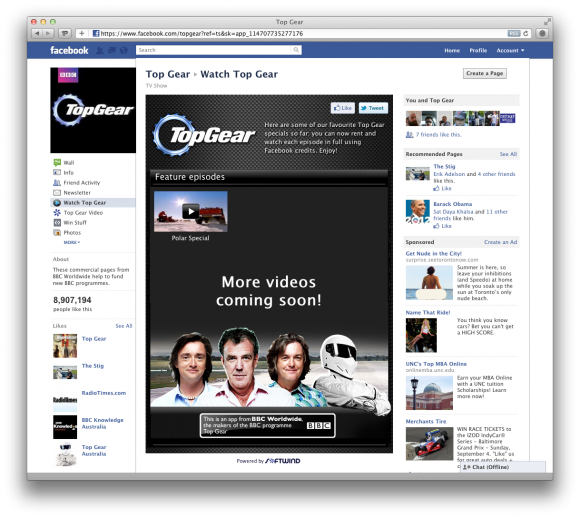Go forward with browser forward arrow

click(x=48, y=34)
